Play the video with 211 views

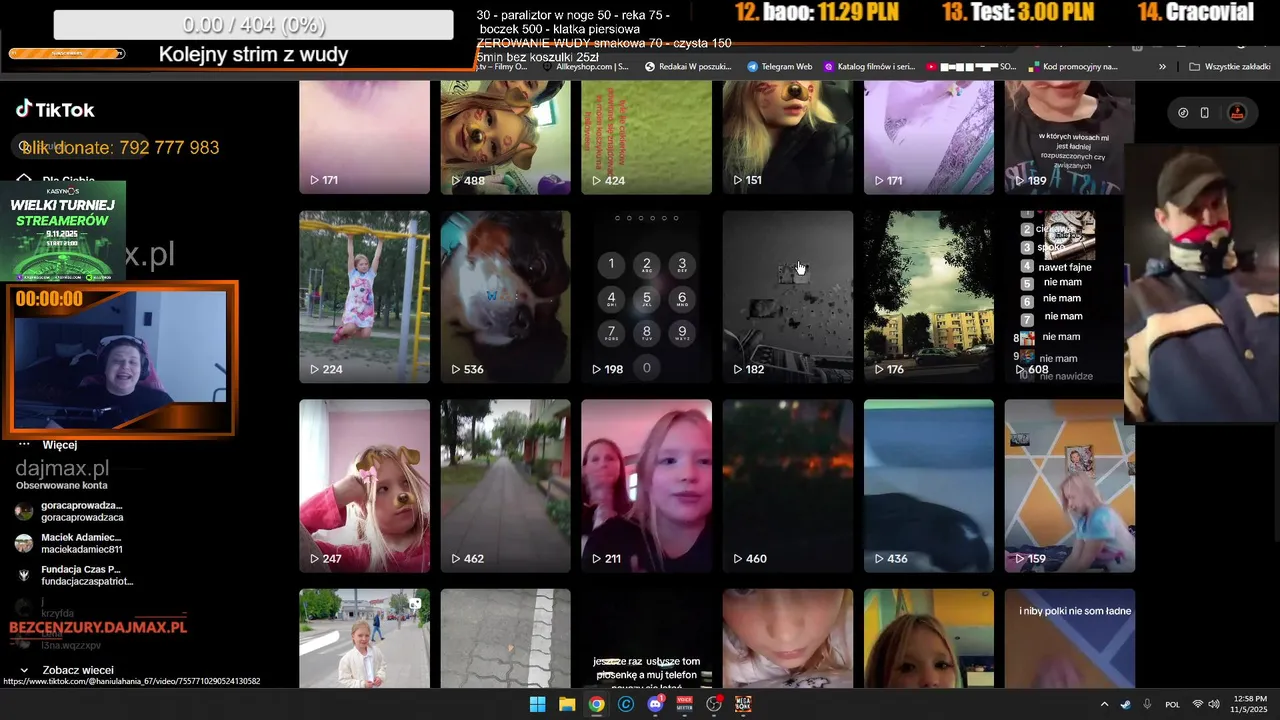[x=646, y=486]
